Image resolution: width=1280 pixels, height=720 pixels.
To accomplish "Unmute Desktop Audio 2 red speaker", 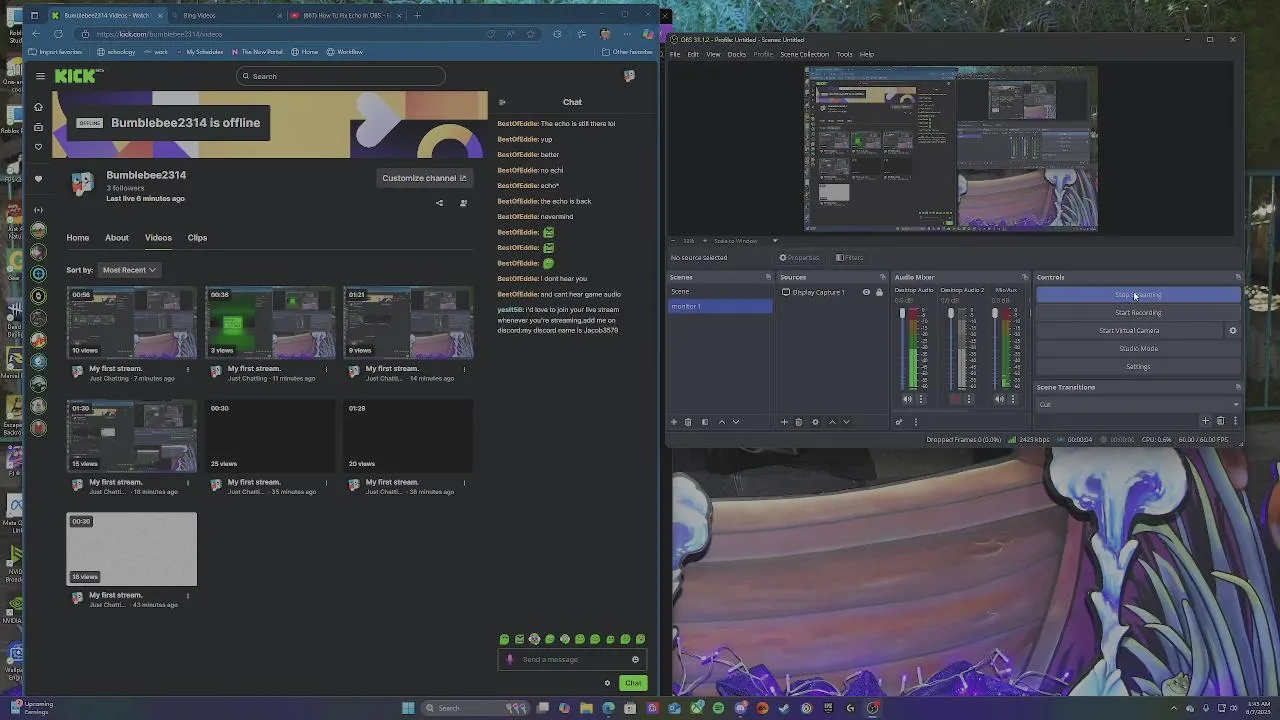I will click(955, 399).
